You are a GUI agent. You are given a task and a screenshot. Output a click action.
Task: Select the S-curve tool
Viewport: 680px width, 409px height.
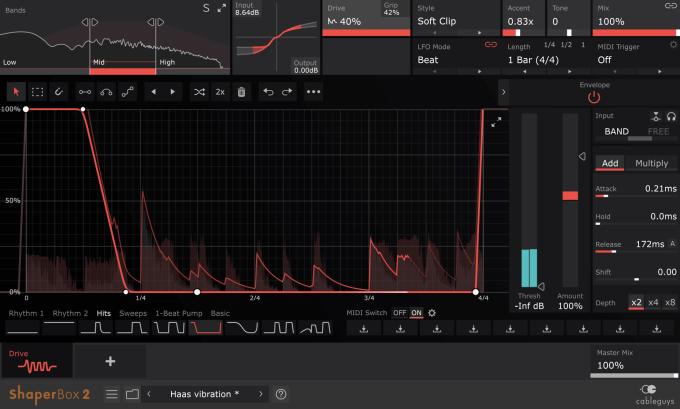(x=128, y=92)
